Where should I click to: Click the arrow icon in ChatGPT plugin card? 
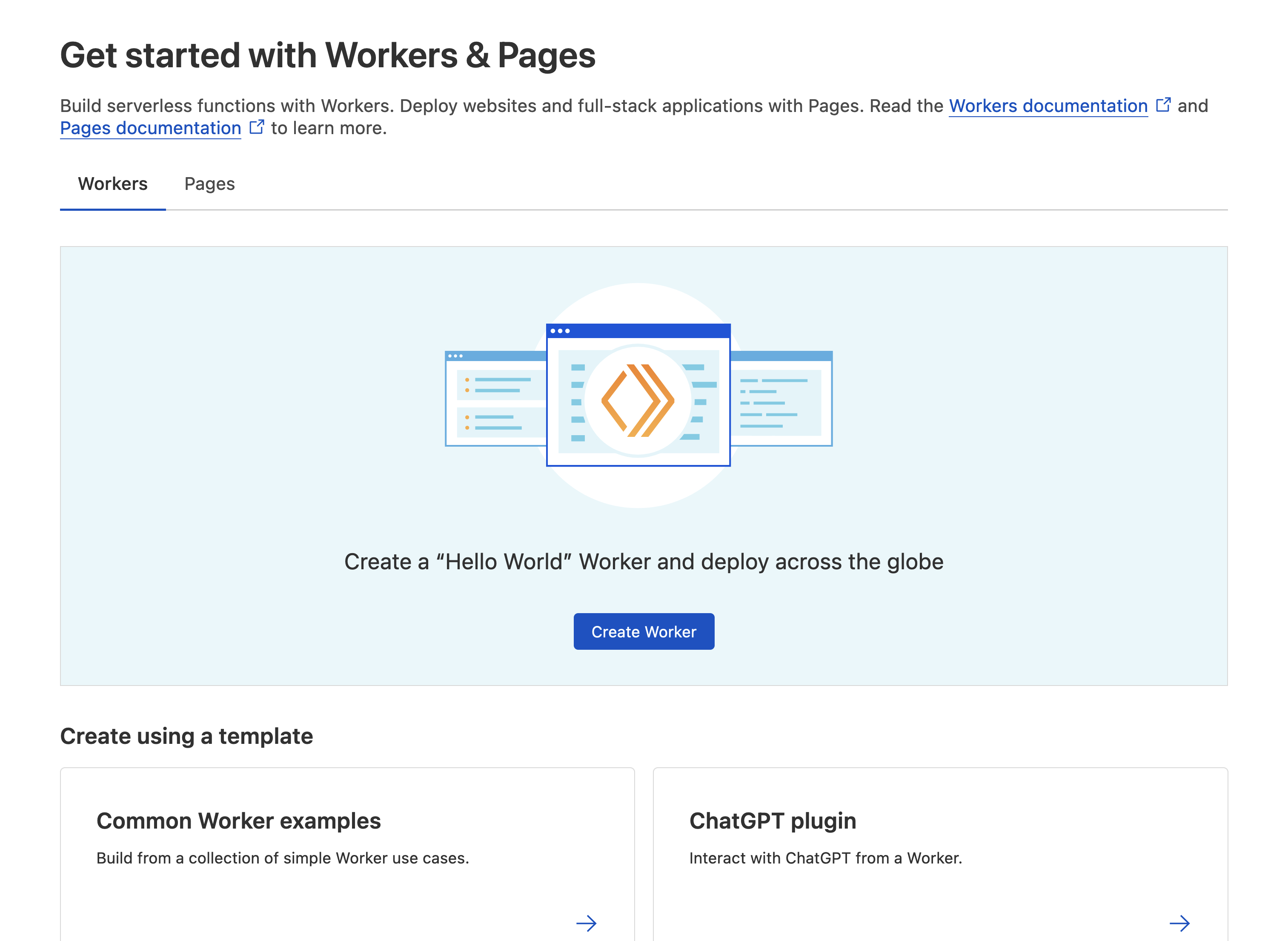point(1179,923)
